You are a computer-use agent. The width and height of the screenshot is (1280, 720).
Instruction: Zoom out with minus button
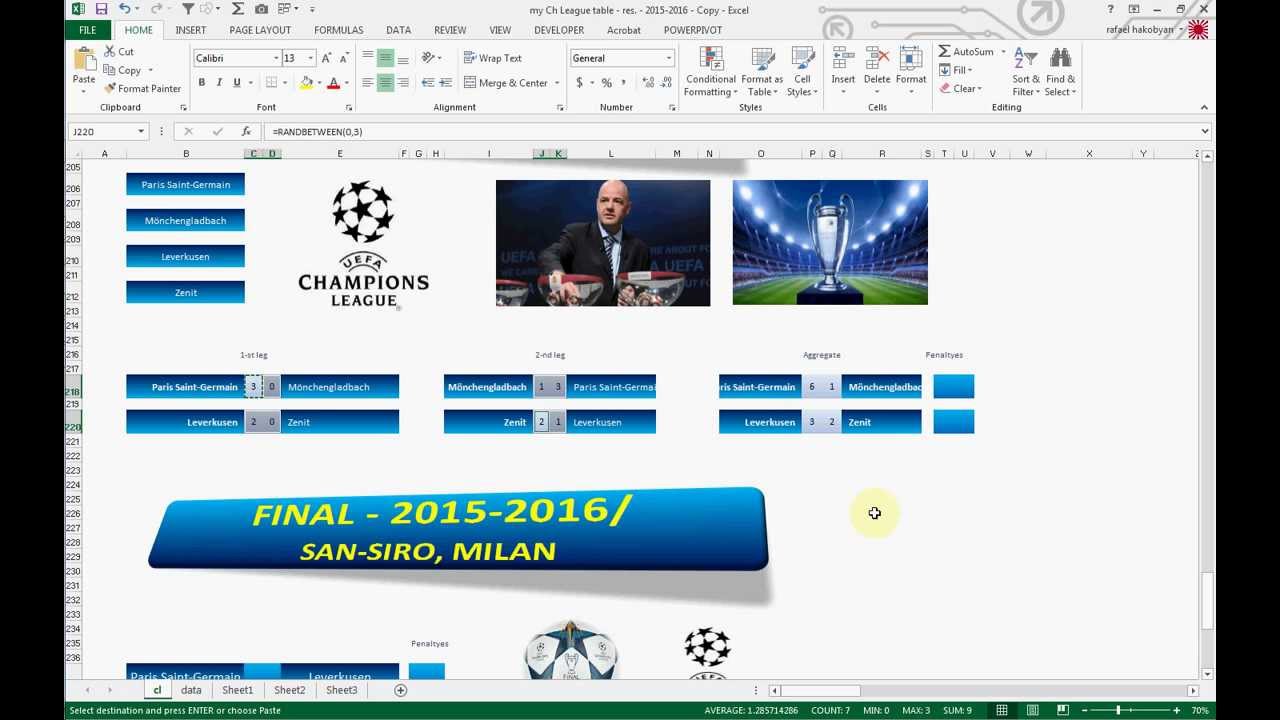[x=1084, y=710]
